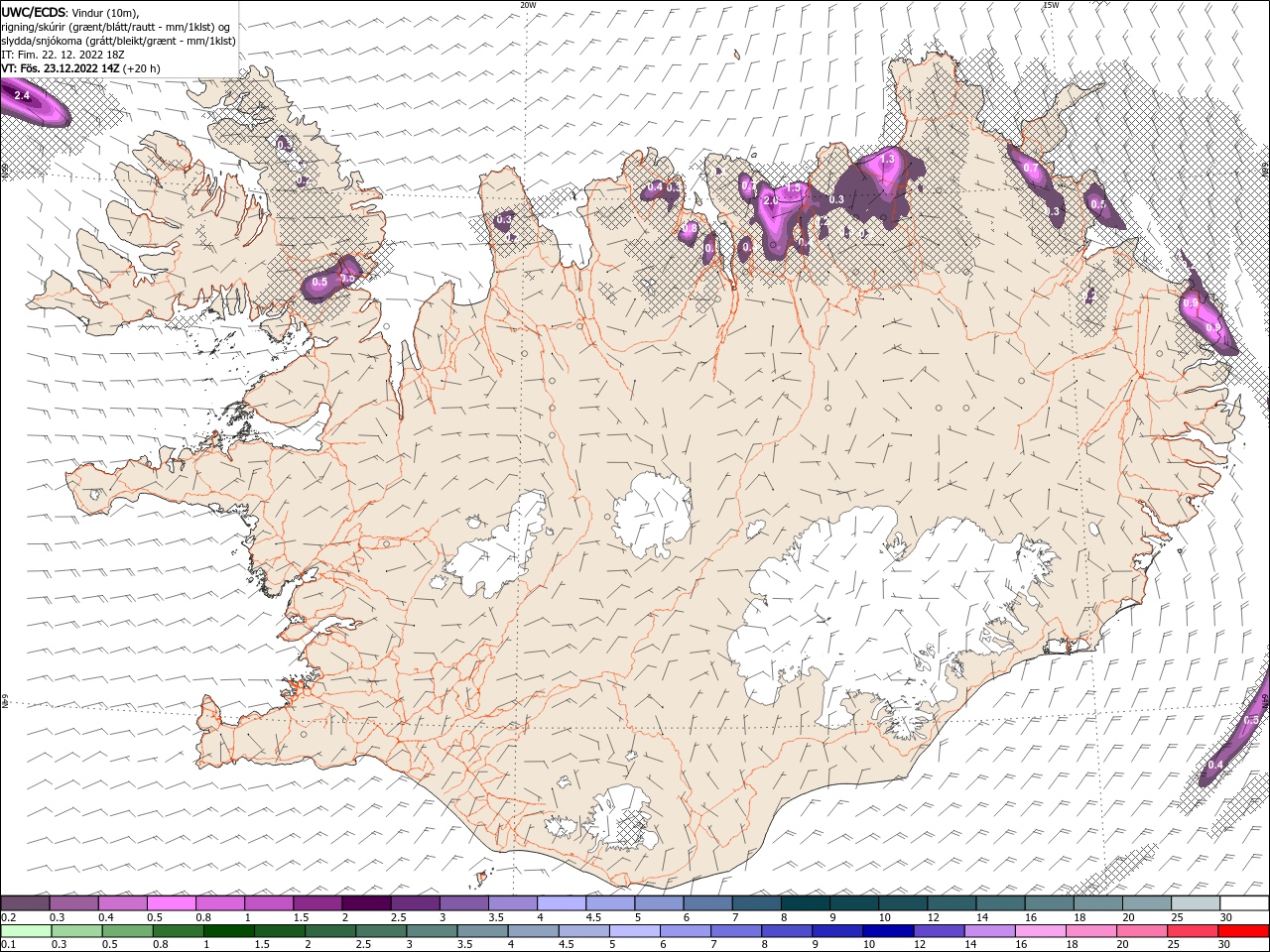
Task: Click the 2.5 green rain legend swatch
Action: 381,931
